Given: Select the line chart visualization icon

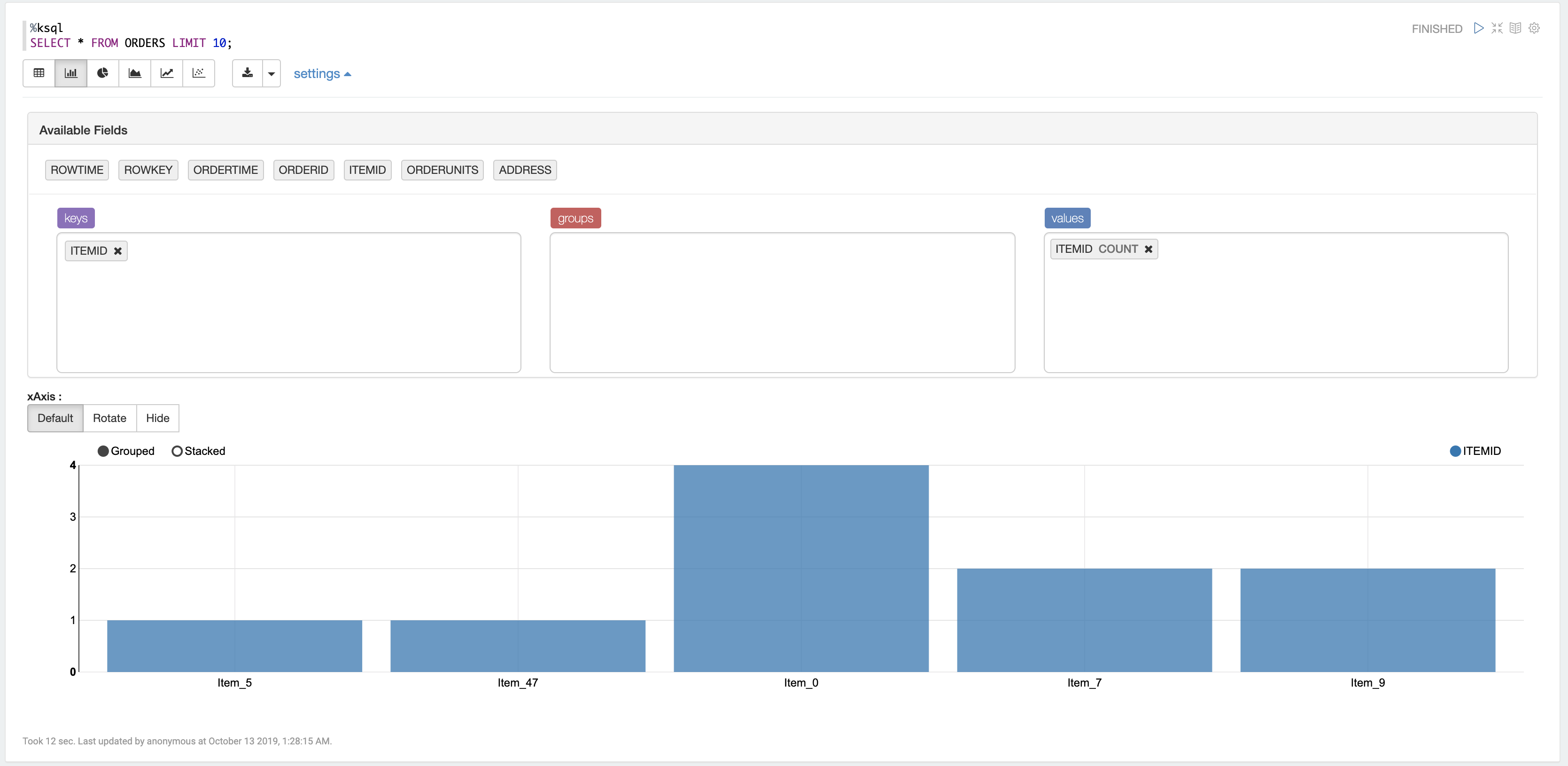Looking at the screenshot, I should [x=167, y=73].
